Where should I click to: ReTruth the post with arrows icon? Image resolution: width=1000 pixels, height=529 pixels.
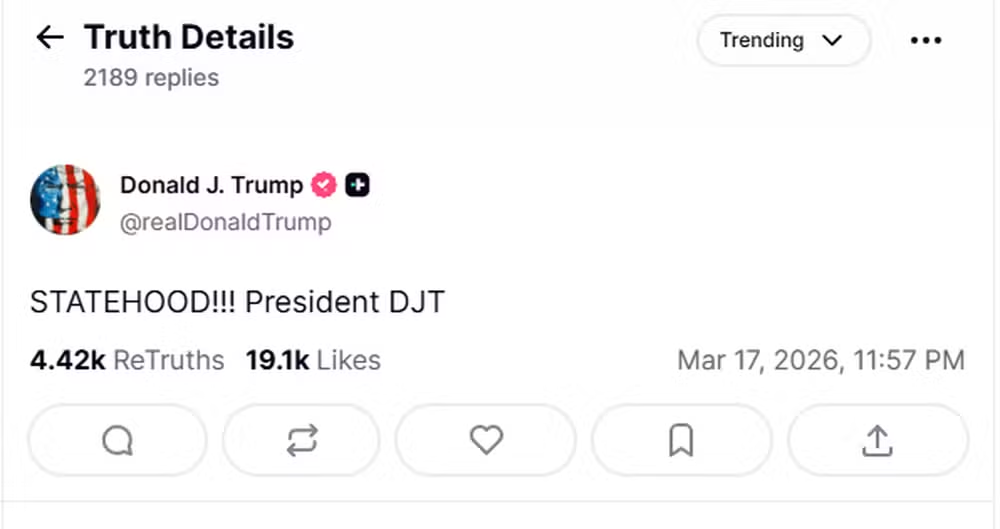point(302,440)
